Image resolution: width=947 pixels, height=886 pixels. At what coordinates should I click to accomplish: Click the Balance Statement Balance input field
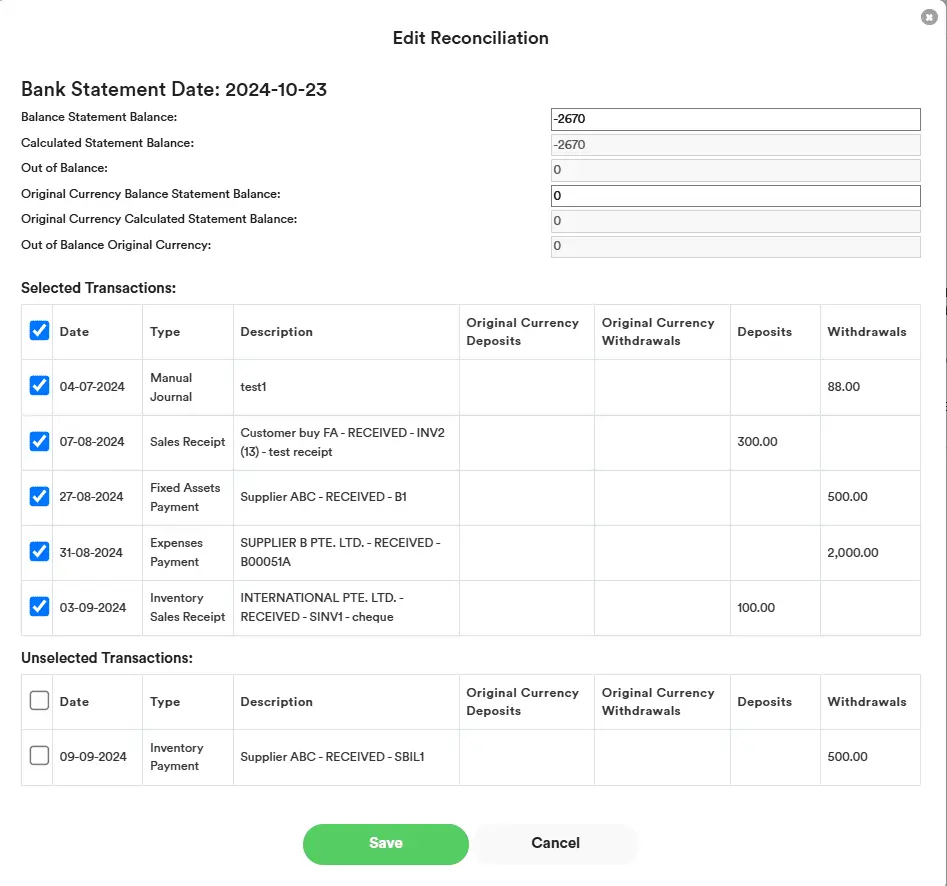735,118
